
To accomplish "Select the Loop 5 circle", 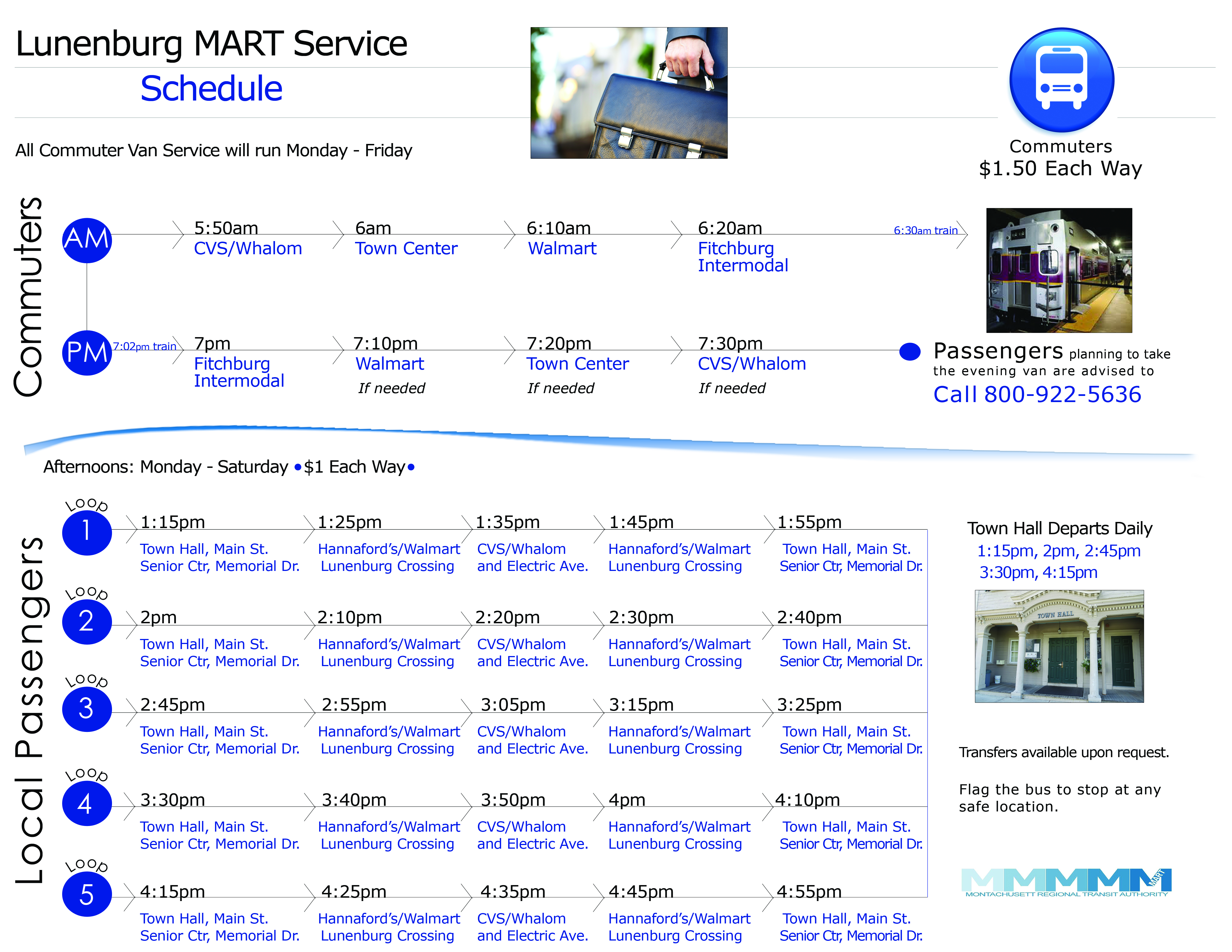I will point(87,894).
